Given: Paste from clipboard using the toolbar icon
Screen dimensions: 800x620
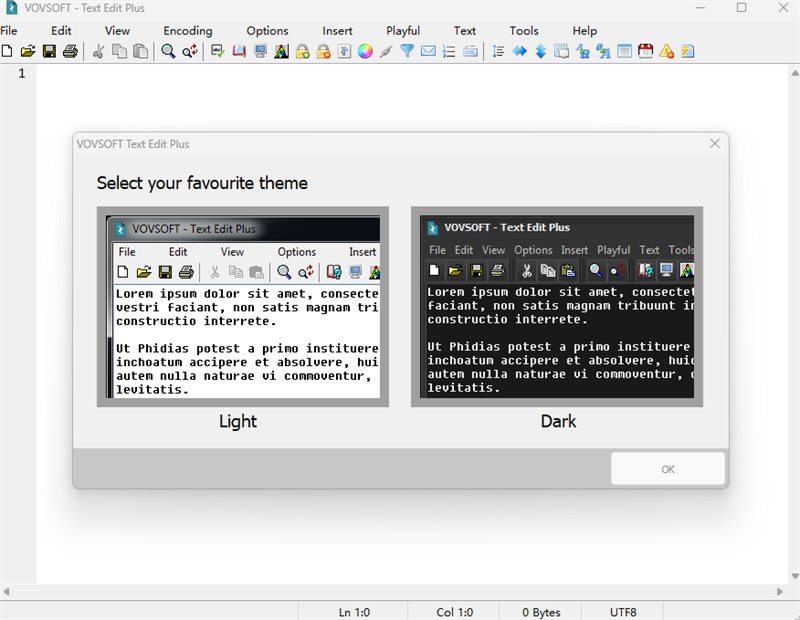Looking at the screenshot, I should pos(140,51).
